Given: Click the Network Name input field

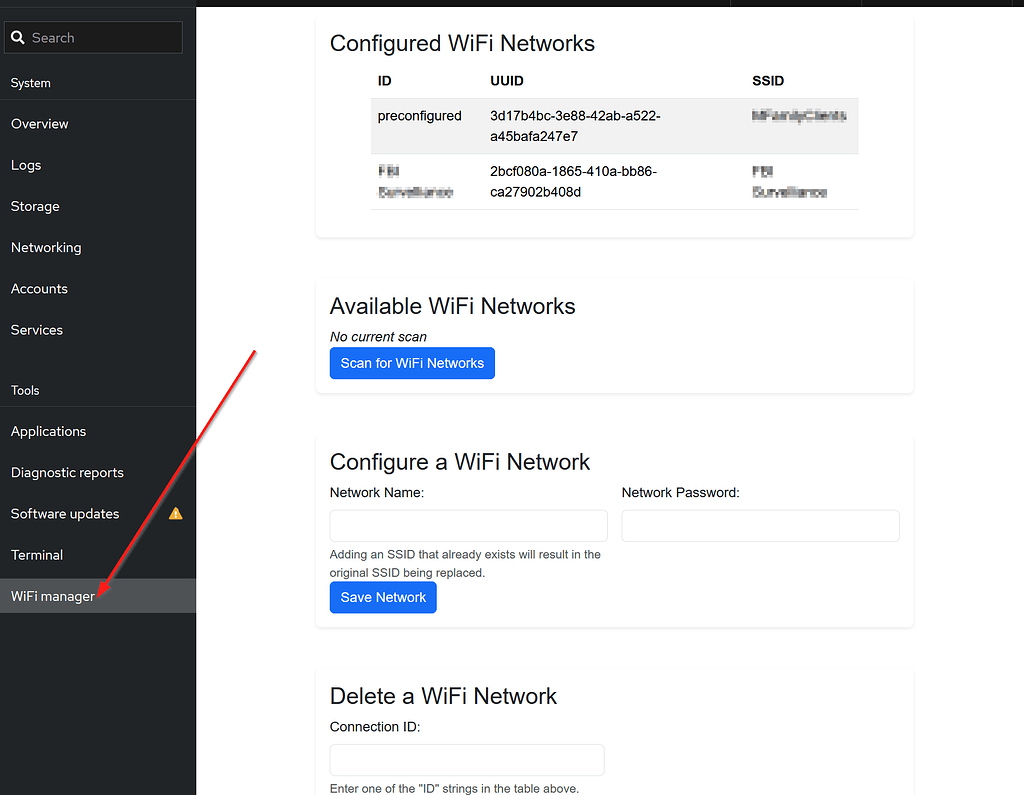Looking at the screenshot, I should point(468,525).
